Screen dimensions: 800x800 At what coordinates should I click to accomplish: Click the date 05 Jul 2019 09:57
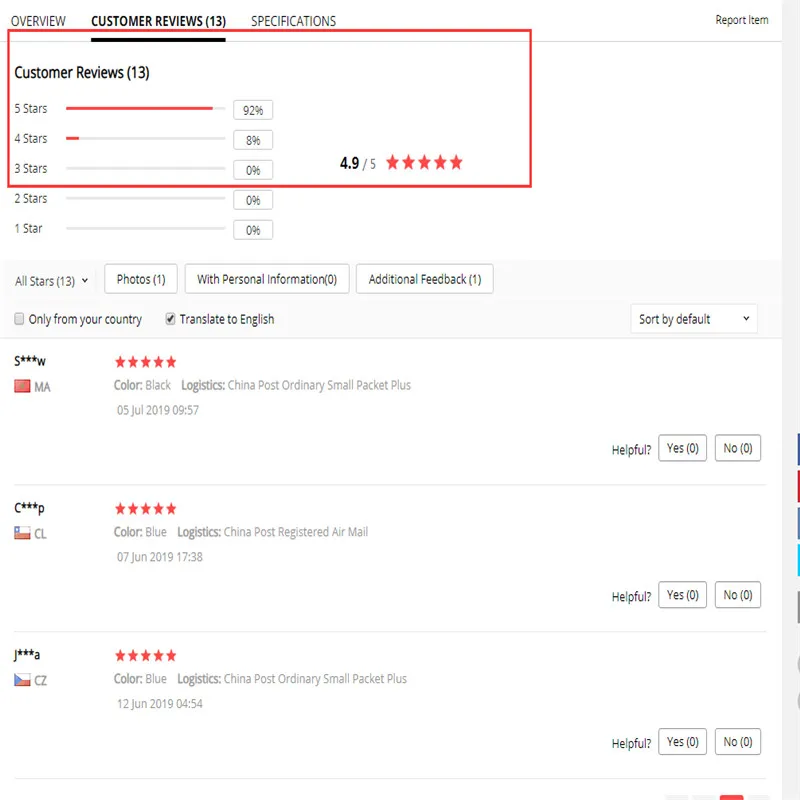point(158,410)
